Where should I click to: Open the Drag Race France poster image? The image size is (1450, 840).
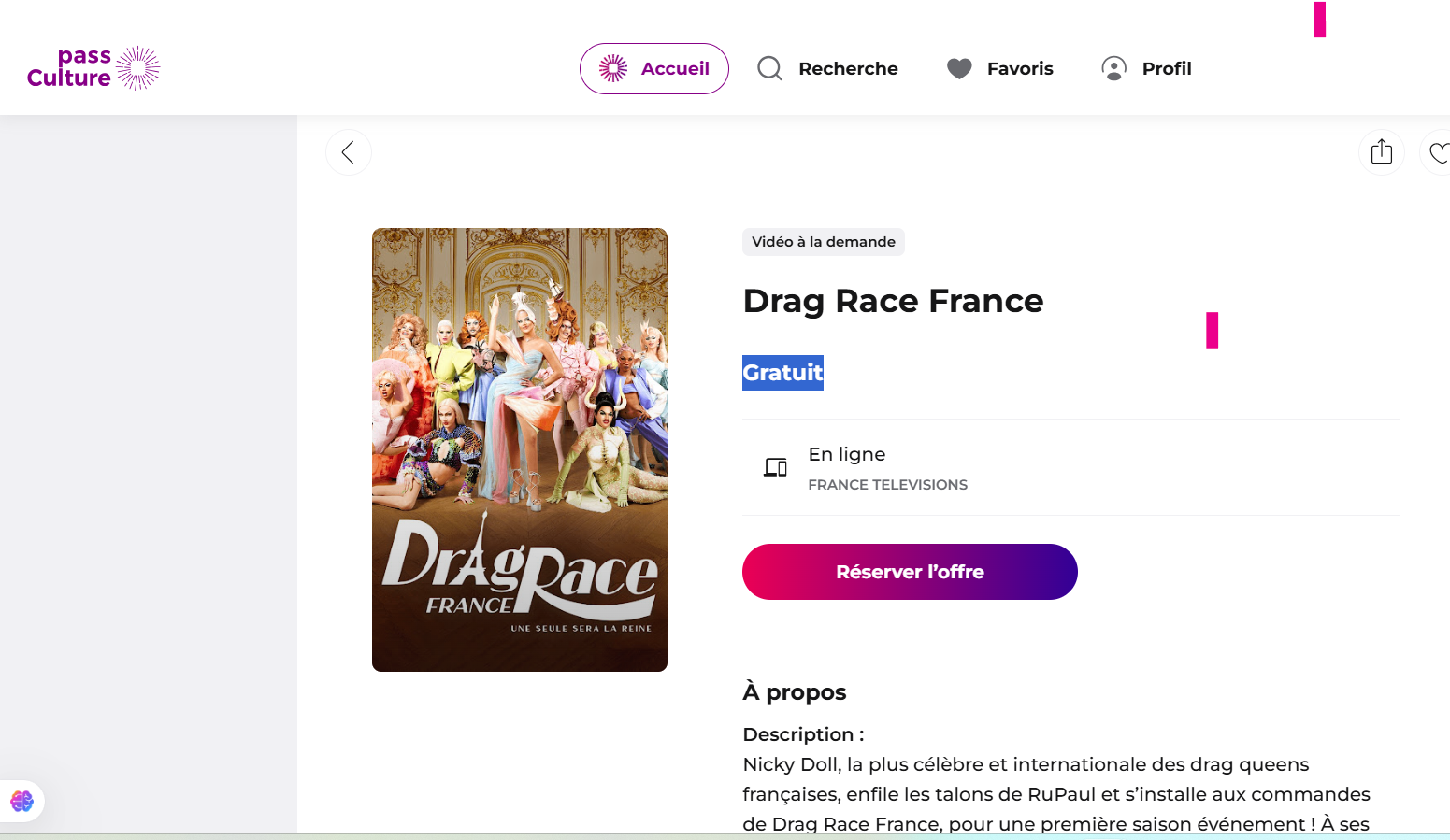[520, 449]
